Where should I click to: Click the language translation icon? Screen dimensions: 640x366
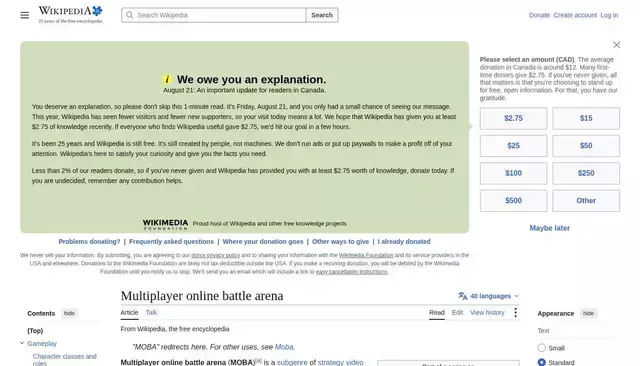[x=462, y=296]
